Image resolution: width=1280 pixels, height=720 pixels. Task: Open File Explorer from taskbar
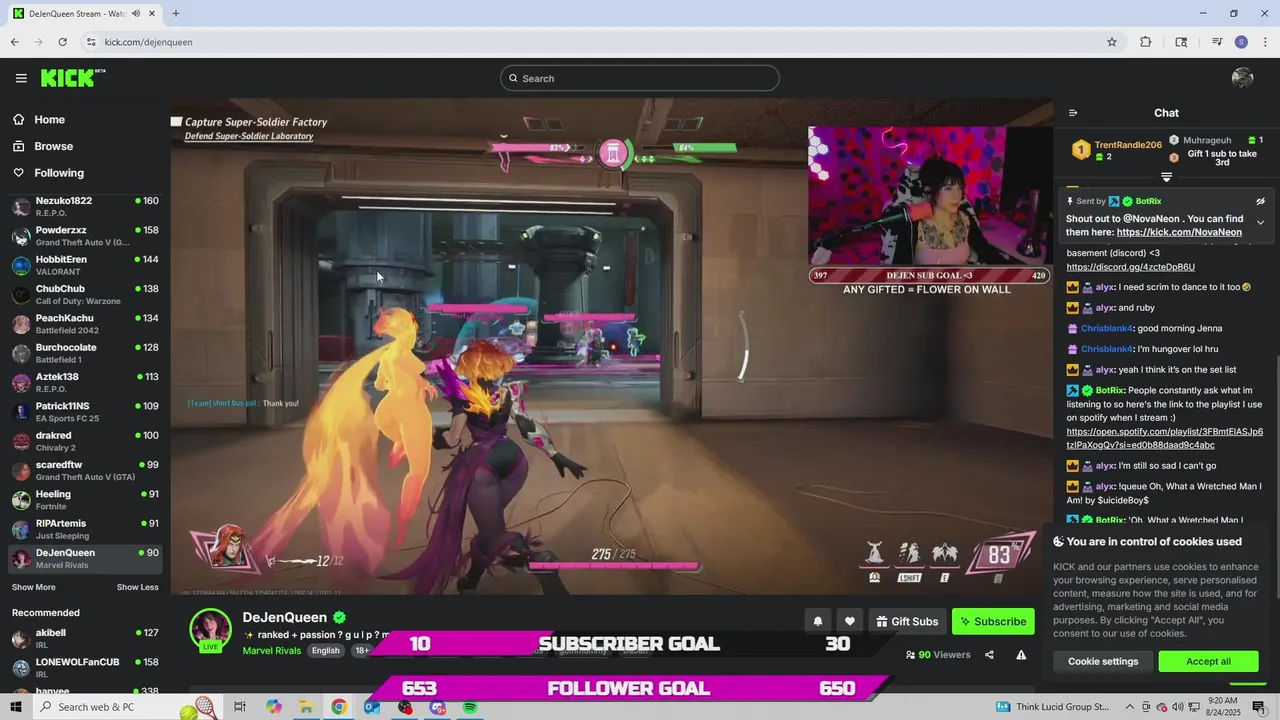pyautogui.click(x=306, y=707)
